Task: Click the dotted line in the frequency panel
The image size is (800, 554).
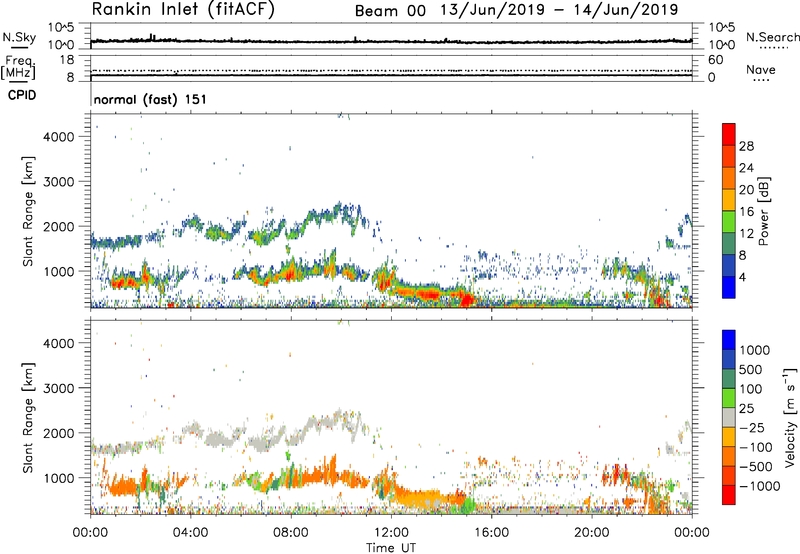Action: (x=391, y=70)
